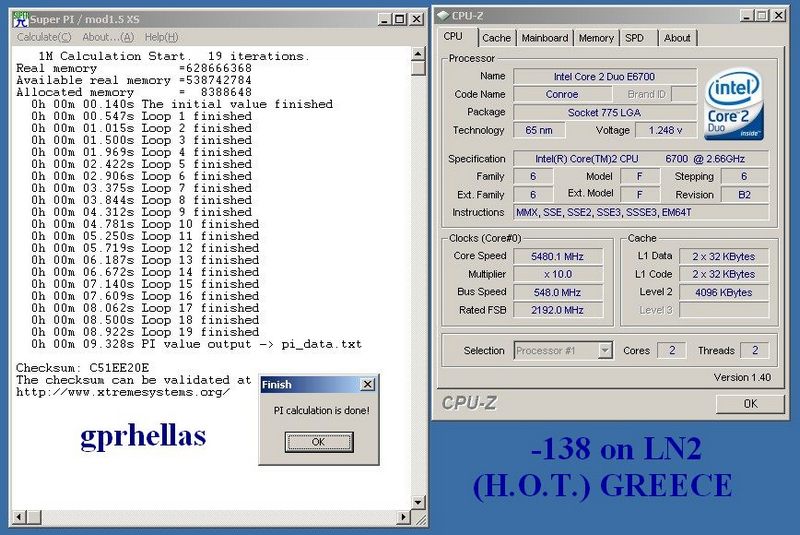Image resolution: width=800 pixels, height=535 pixels.
Task: Maximize the Super PI window
Action: tap(401, 19)
